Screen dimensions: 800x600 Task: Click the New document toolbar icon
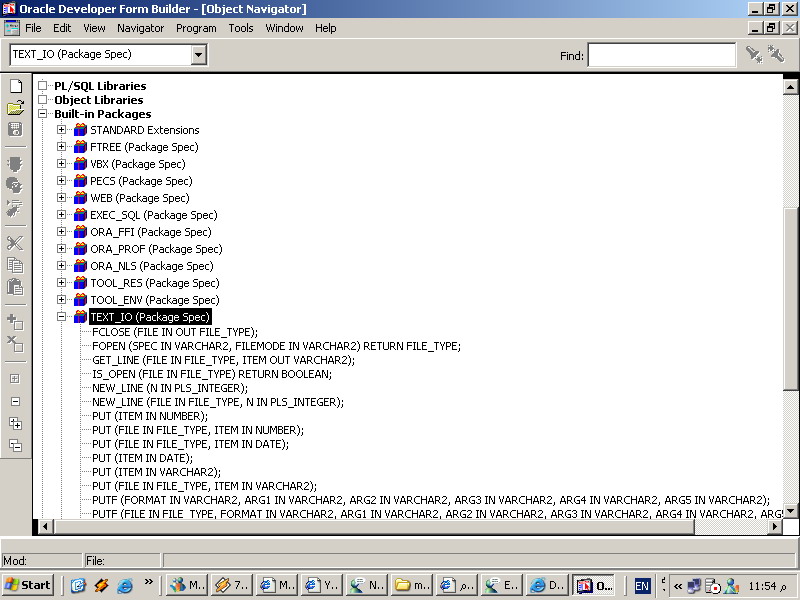click(x=15, y=86)
